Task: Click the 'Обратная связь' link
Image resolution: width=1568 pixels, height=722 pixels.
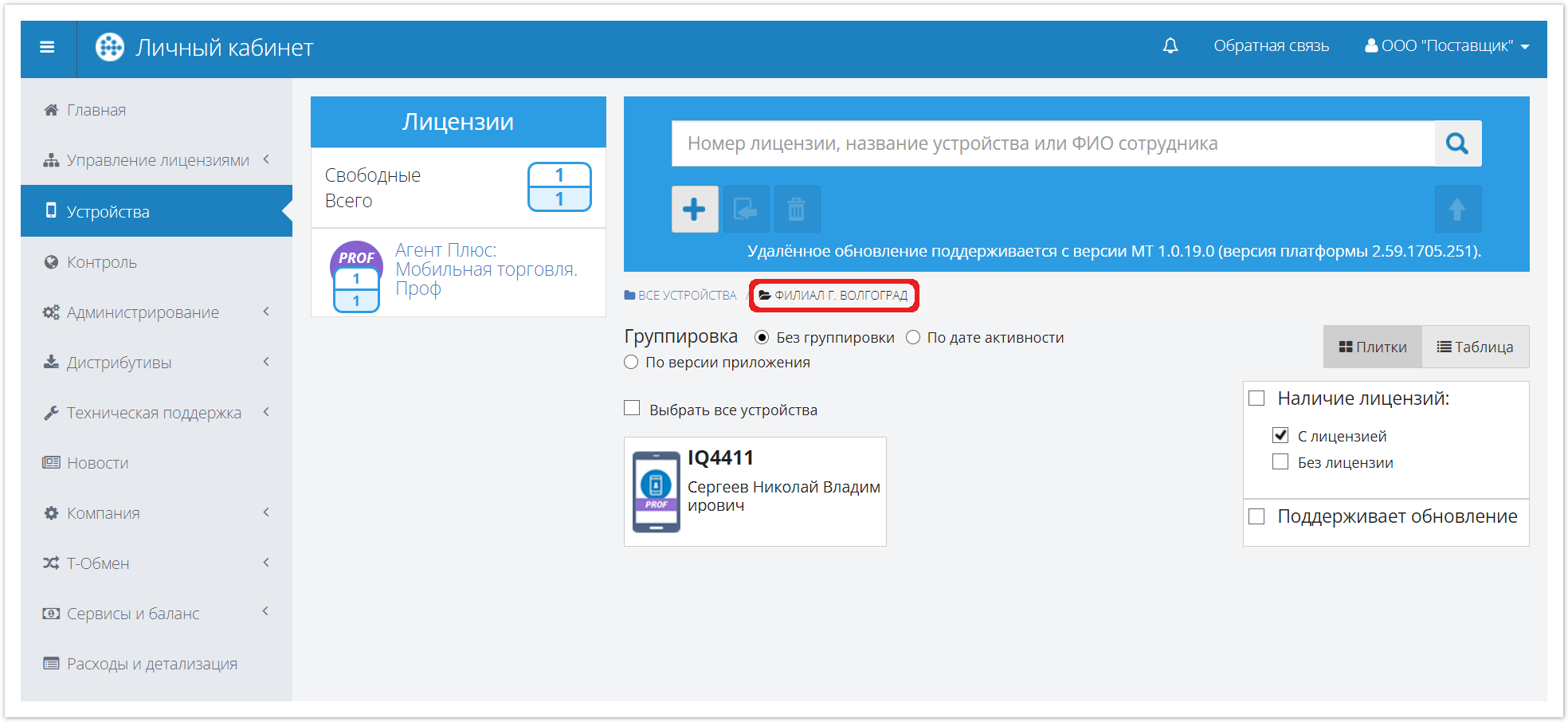Action: (x=1271, y=46)
